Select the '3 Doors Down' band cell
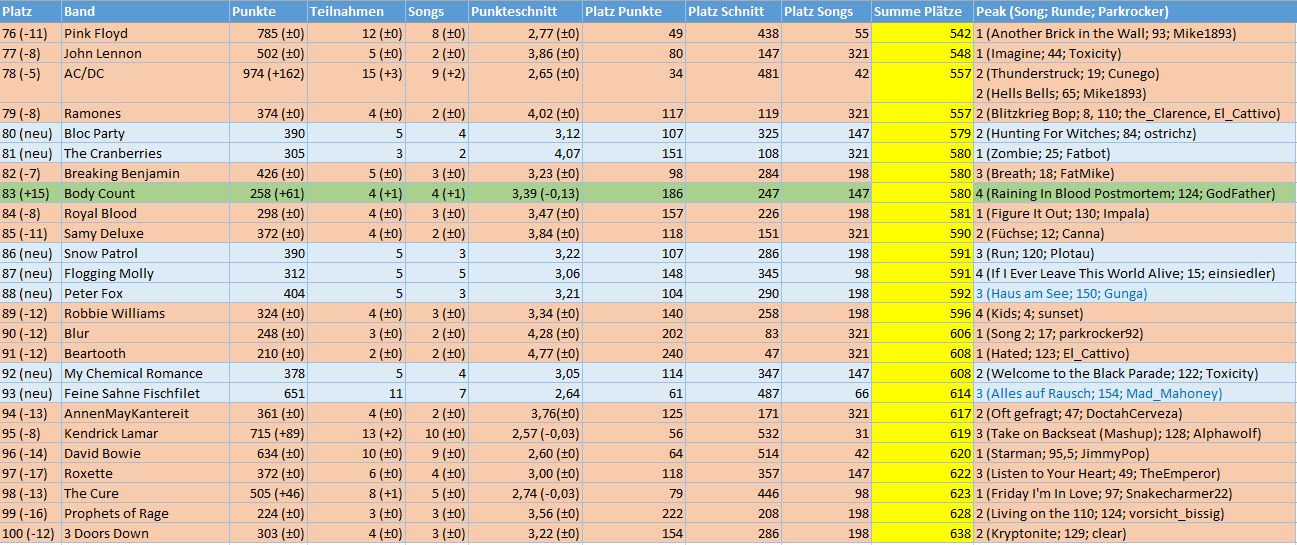This screenshot has width=1297, height=545. tap(144, 533)
